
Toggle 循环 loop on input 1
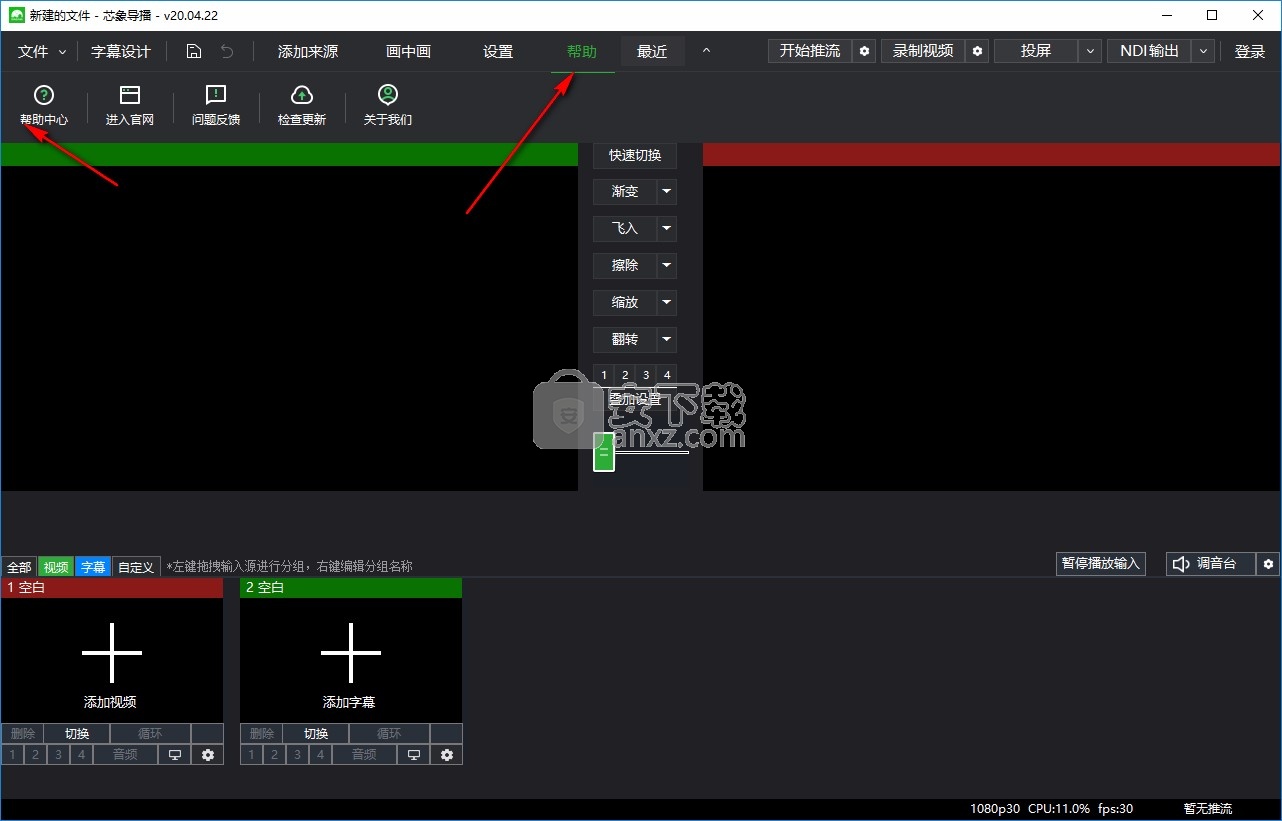[x=150, y=734]
